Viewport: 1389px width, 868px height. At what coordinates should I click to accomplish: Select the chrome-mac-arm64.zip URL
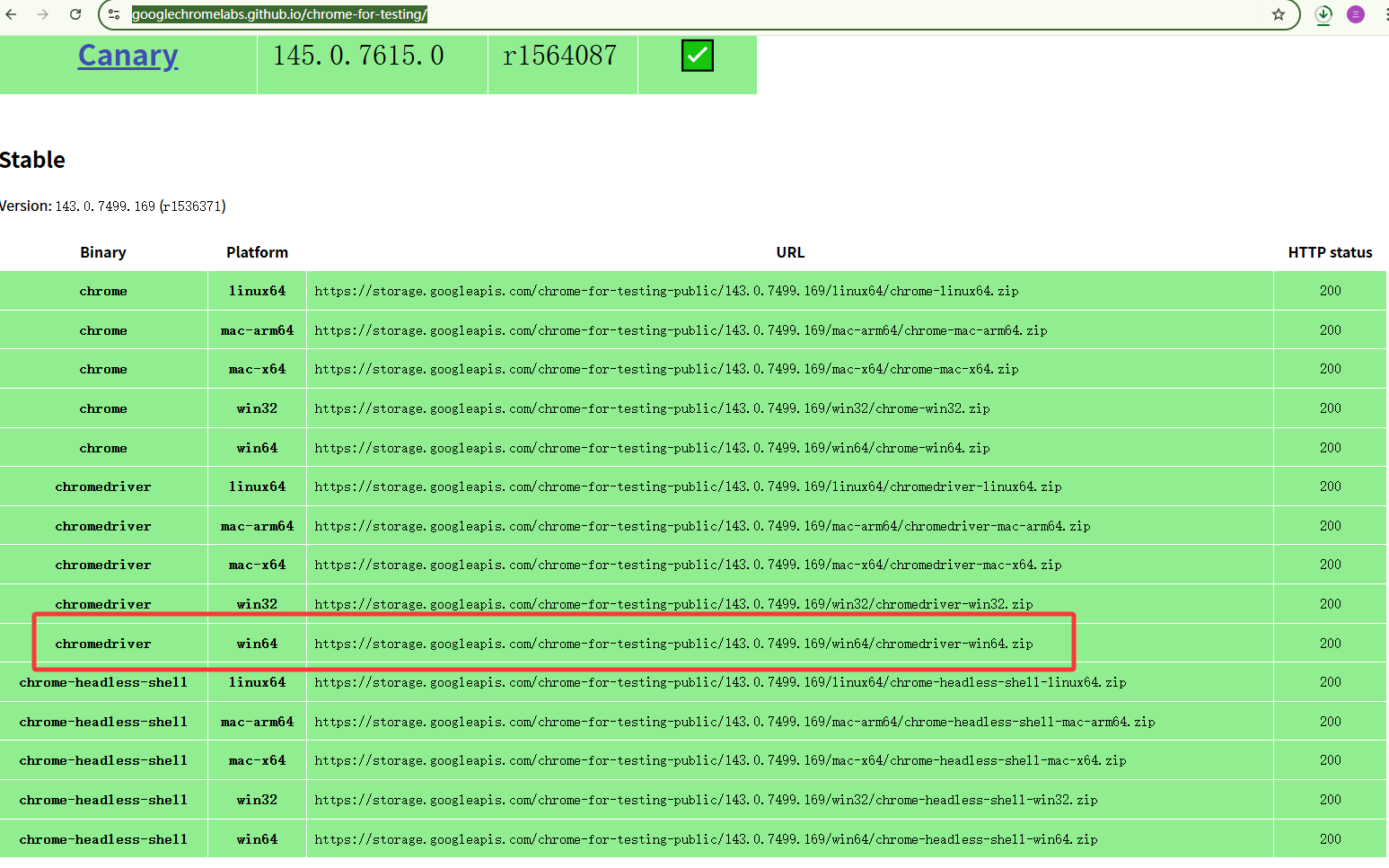681,330
